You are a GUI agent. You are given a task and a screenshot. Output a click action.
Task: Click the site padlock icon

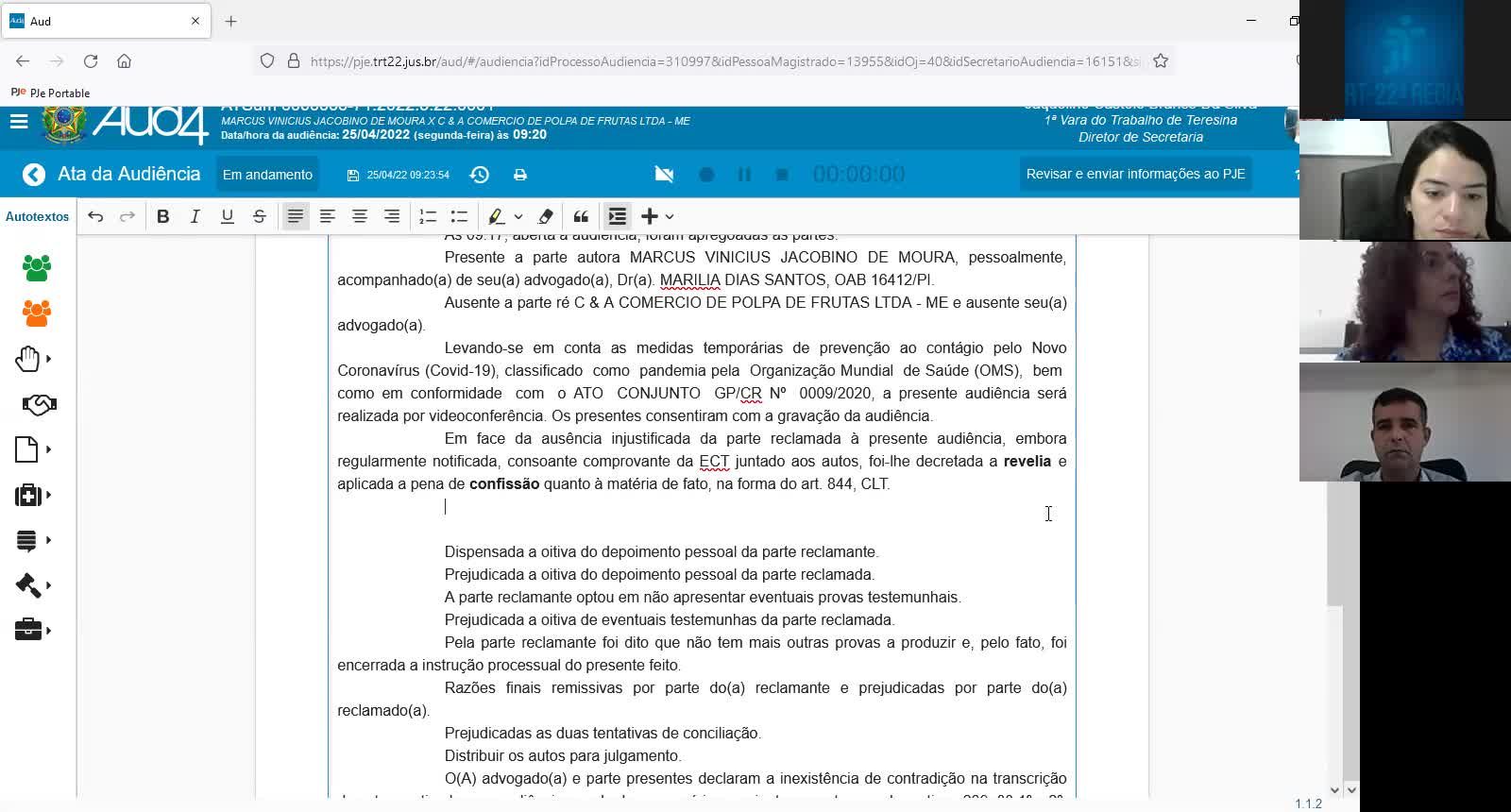pyautogui.click(x=294, y=61)
